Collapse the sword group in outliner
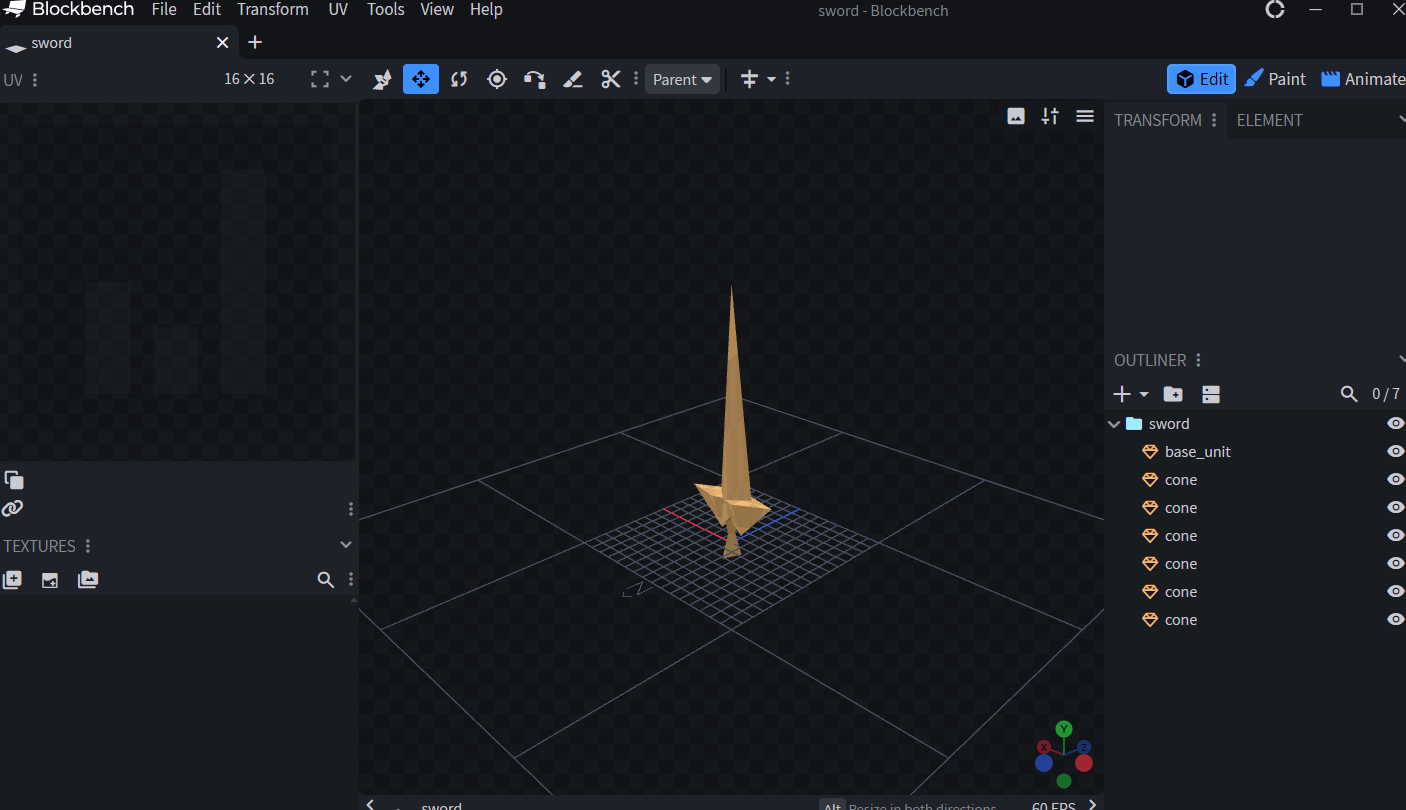1406x810 pixels. point(1114,424)
